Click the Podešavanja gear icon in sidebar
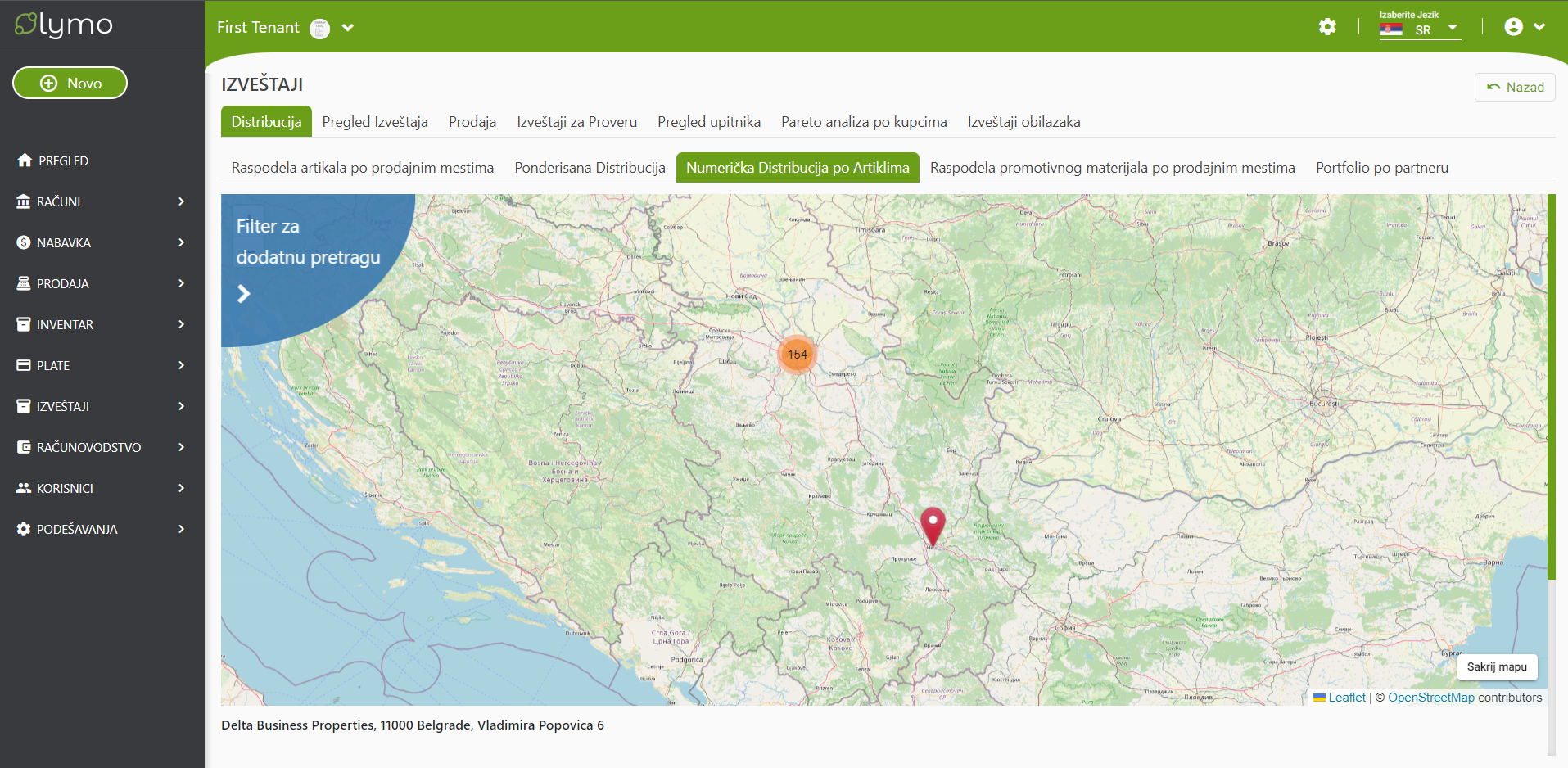Image resolution: width=1568 pixels, height=768 pixels. pos(24,529)
